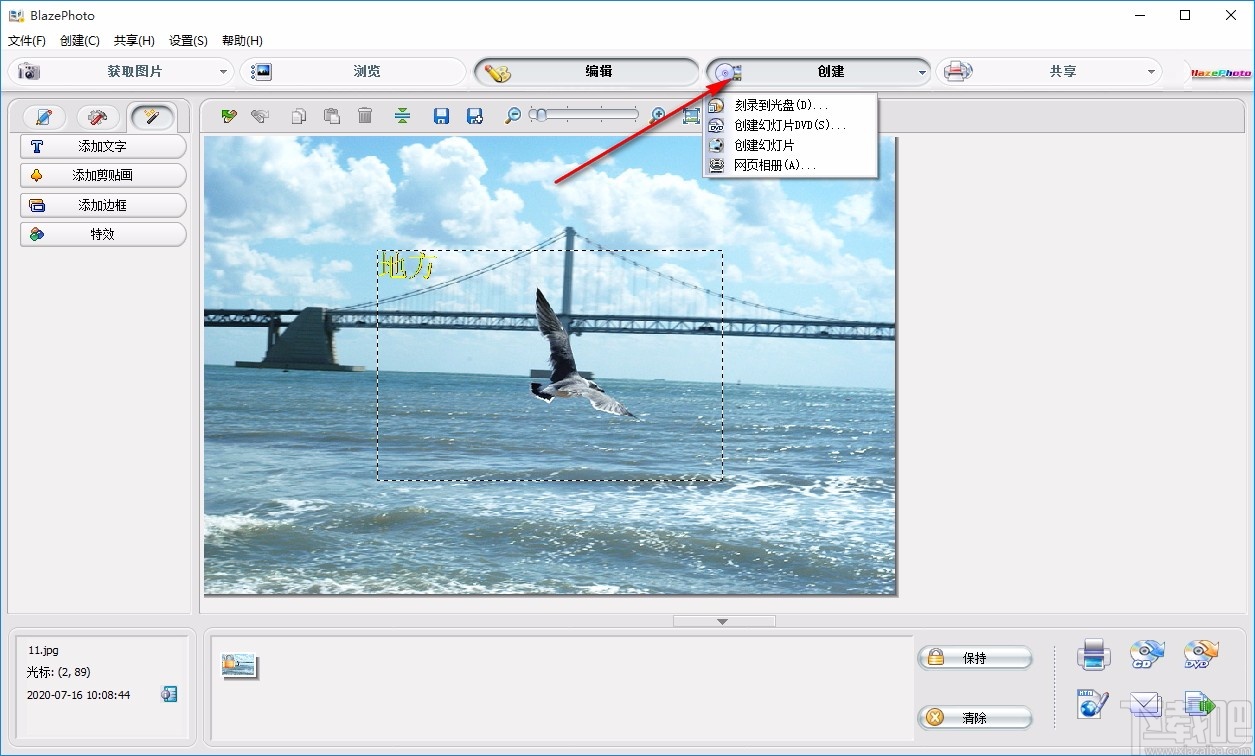The image size is (1255, 756).
Task: Open the 获取图片 dropdown arrow
Action: pos(225,71)
